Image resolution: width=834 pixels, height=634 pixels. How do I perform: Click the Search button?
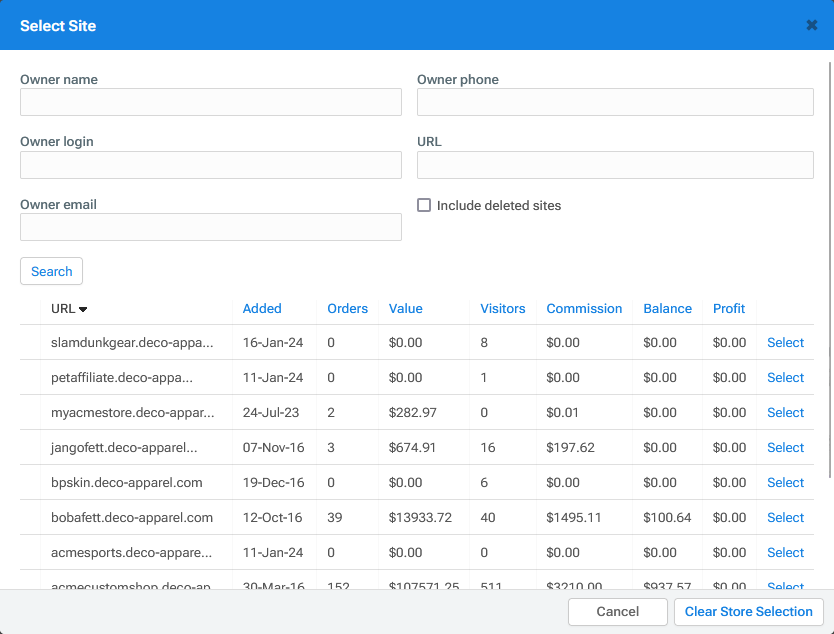click(x=51, y=271)
